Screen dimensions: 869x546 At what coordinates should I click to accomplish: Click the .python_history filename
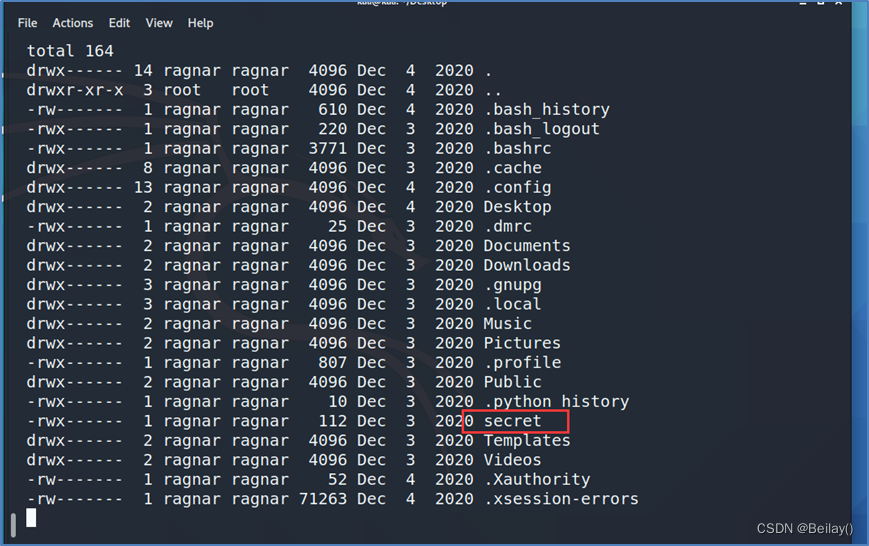(x=556, y=401)
